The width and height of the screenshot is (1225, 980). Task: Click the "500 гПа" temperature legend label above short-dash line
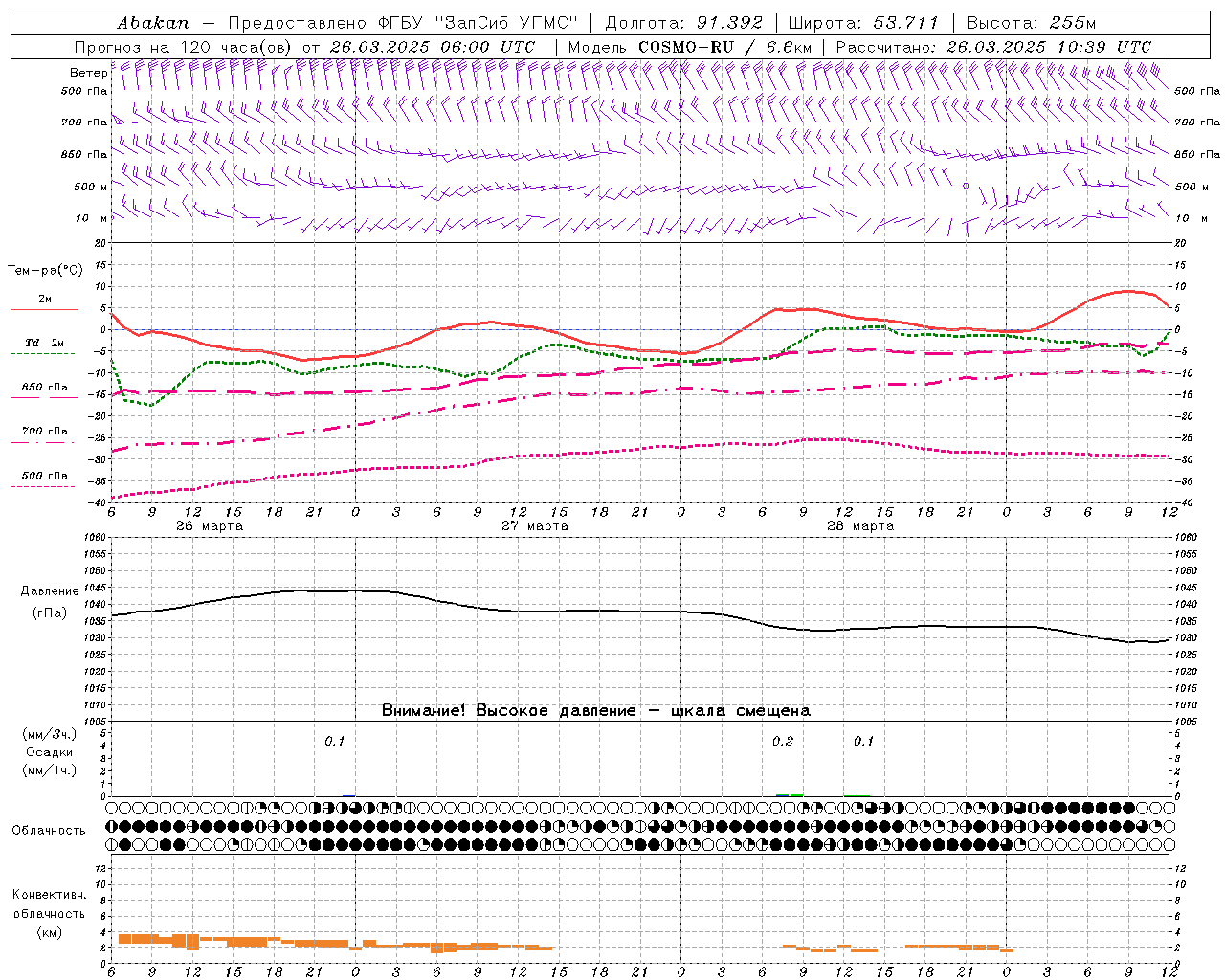coord(45,476)
